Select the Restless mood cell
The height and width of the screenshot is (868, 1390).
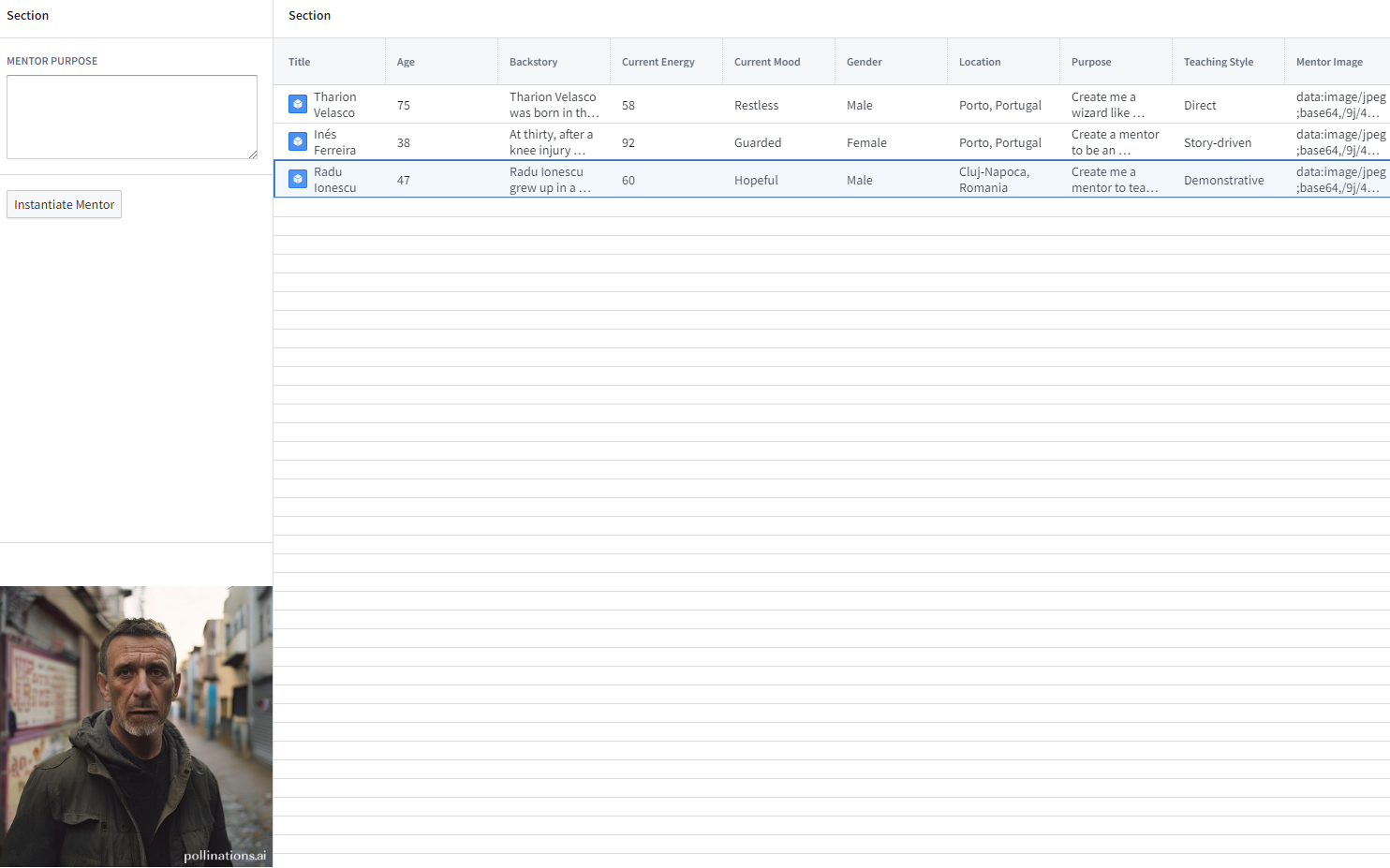pyautogui.click(x=756, y=105)
